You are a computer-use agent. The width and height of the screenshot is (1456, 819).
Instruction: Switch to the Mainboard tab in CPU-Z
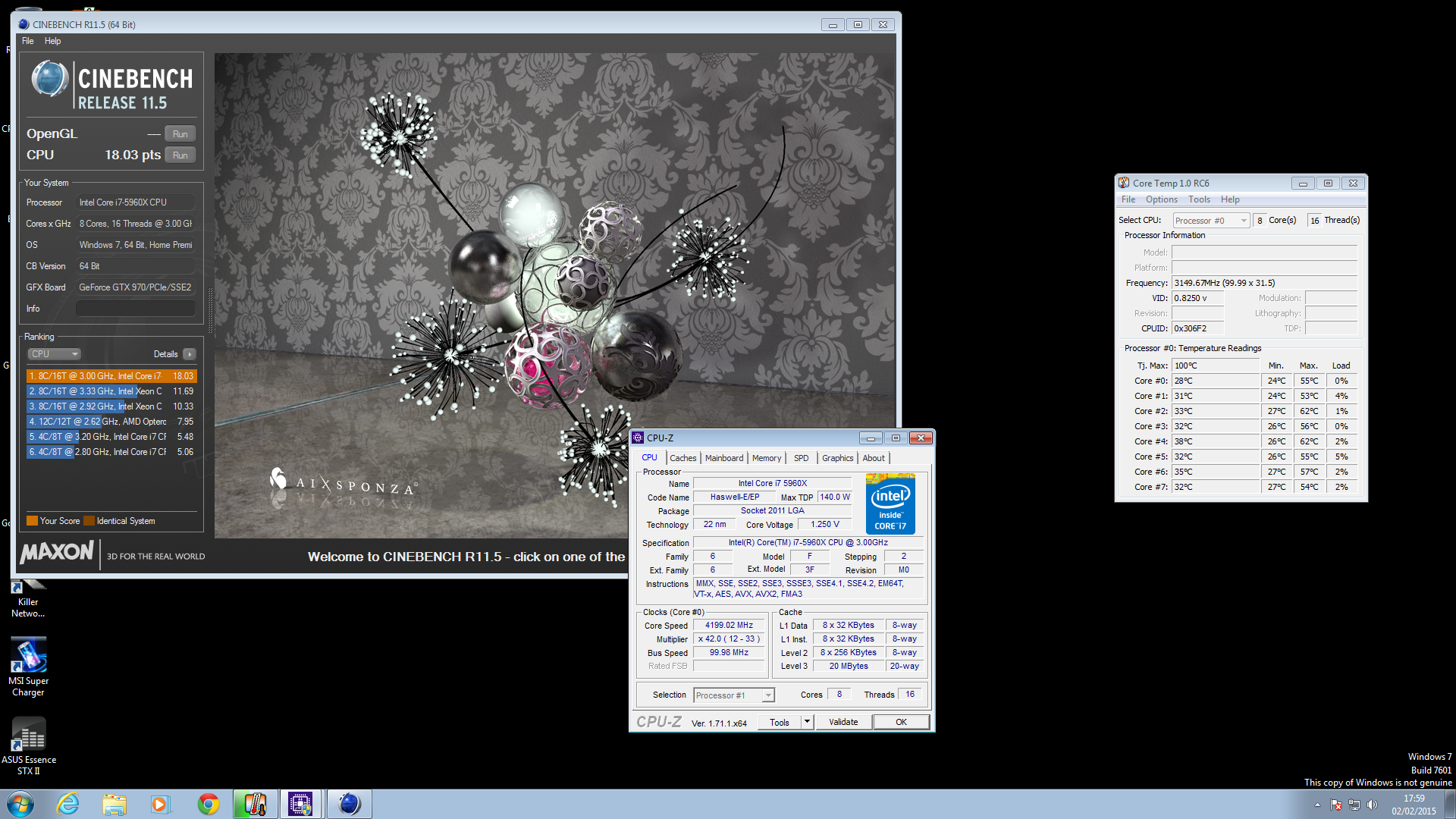[x=724, y=458]
